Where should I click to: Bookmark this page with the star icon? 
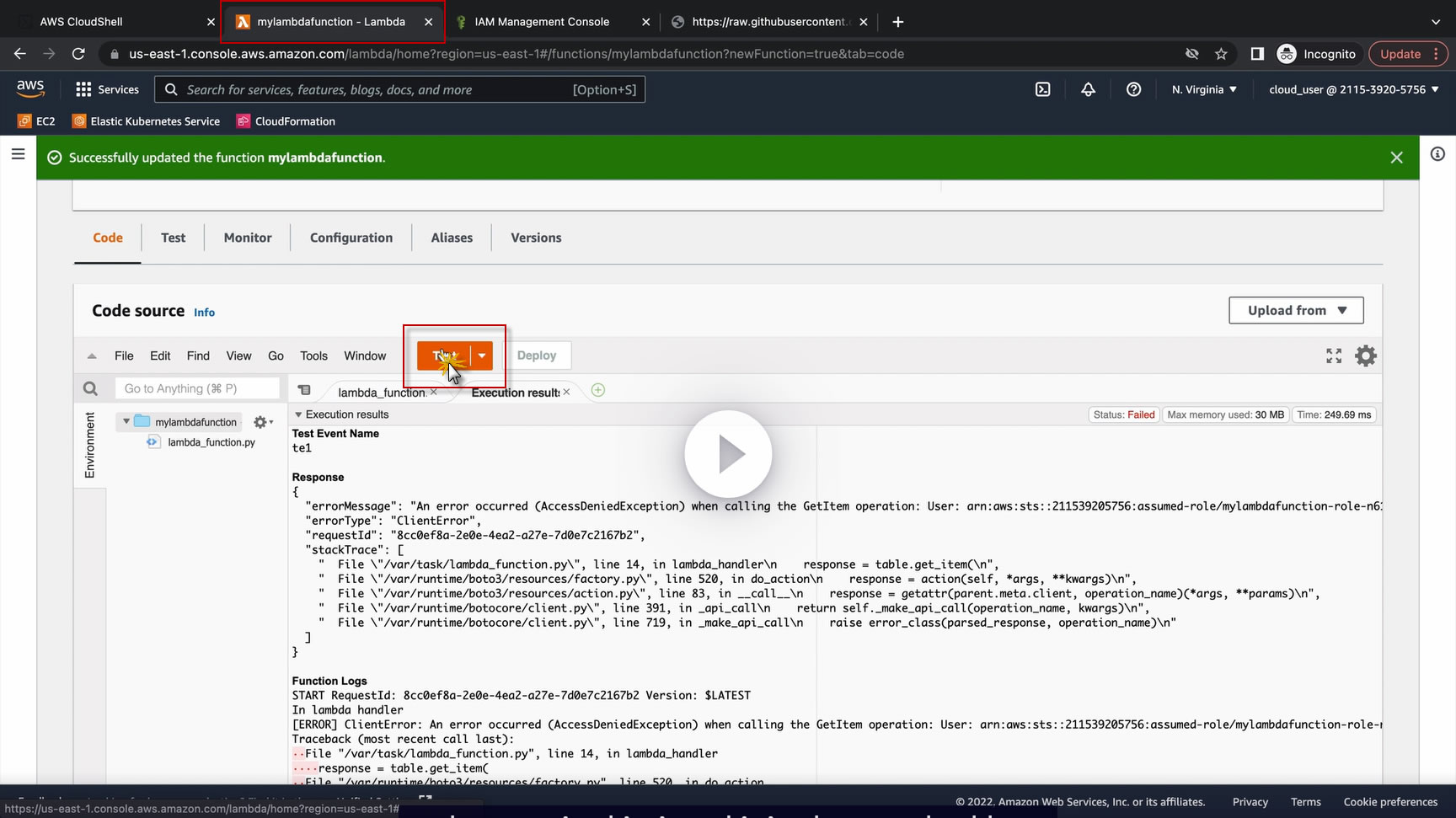point(1221,54)
